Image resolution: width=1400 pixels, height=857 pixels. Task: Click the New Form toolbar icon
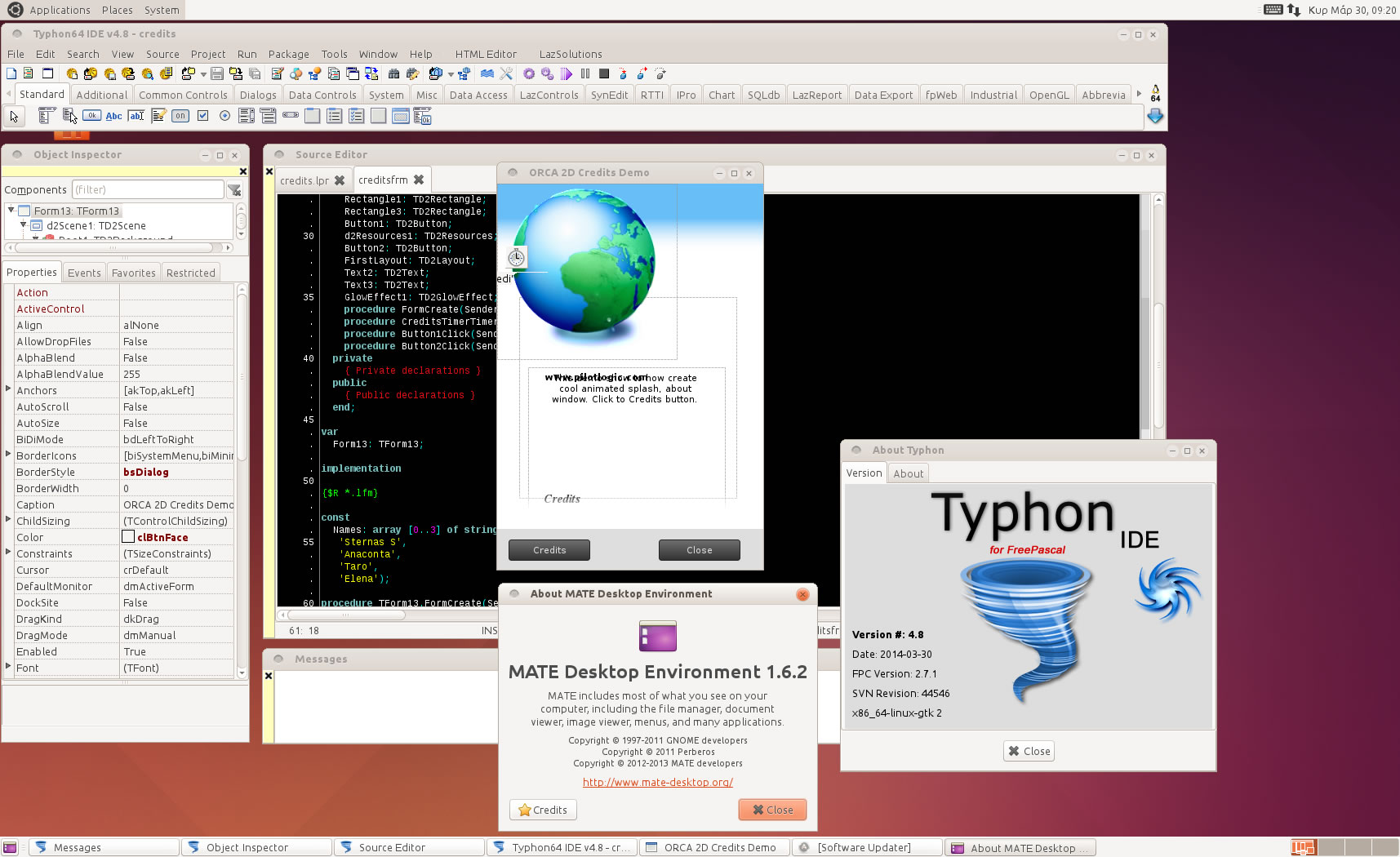(47, 73)
